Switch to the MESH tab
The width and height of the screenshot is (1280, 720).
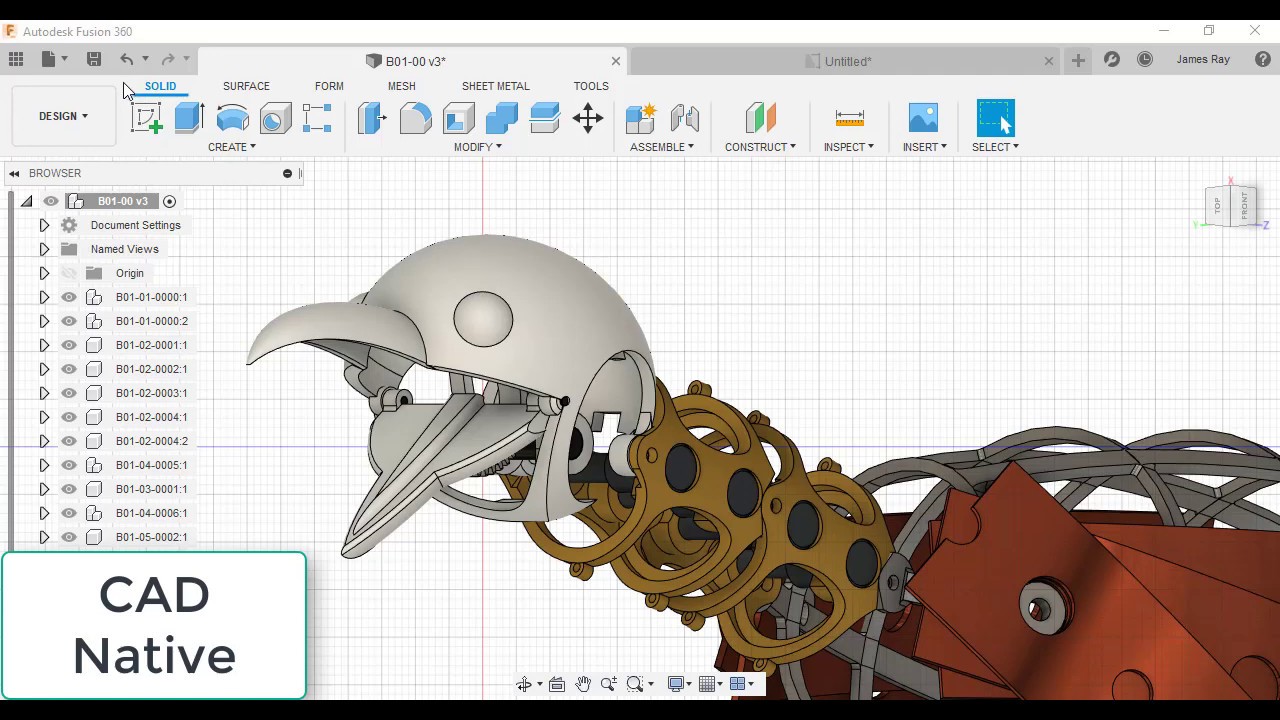click(x=402, y=86)
